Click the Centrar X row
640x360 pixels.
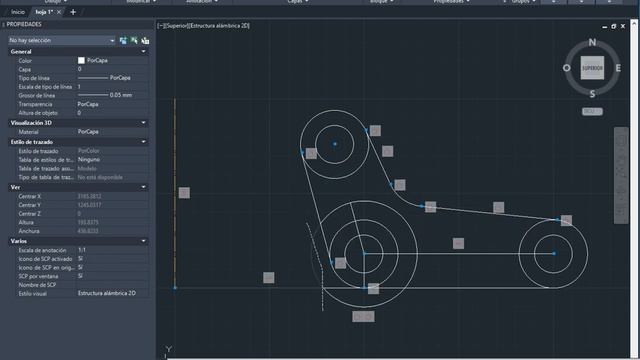[82, 196]
